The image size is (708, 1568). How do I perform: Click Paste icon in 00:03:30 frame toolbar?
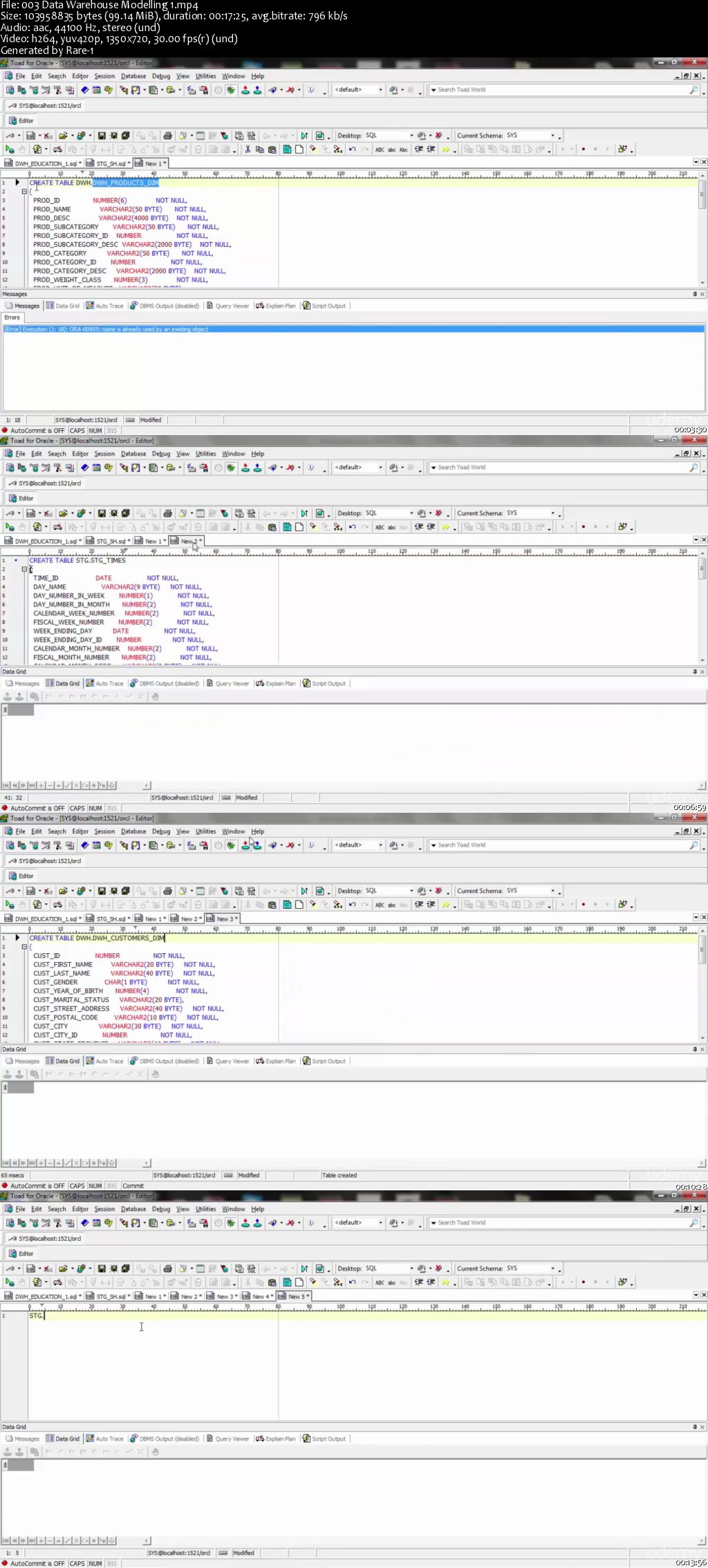coord(272,149)
